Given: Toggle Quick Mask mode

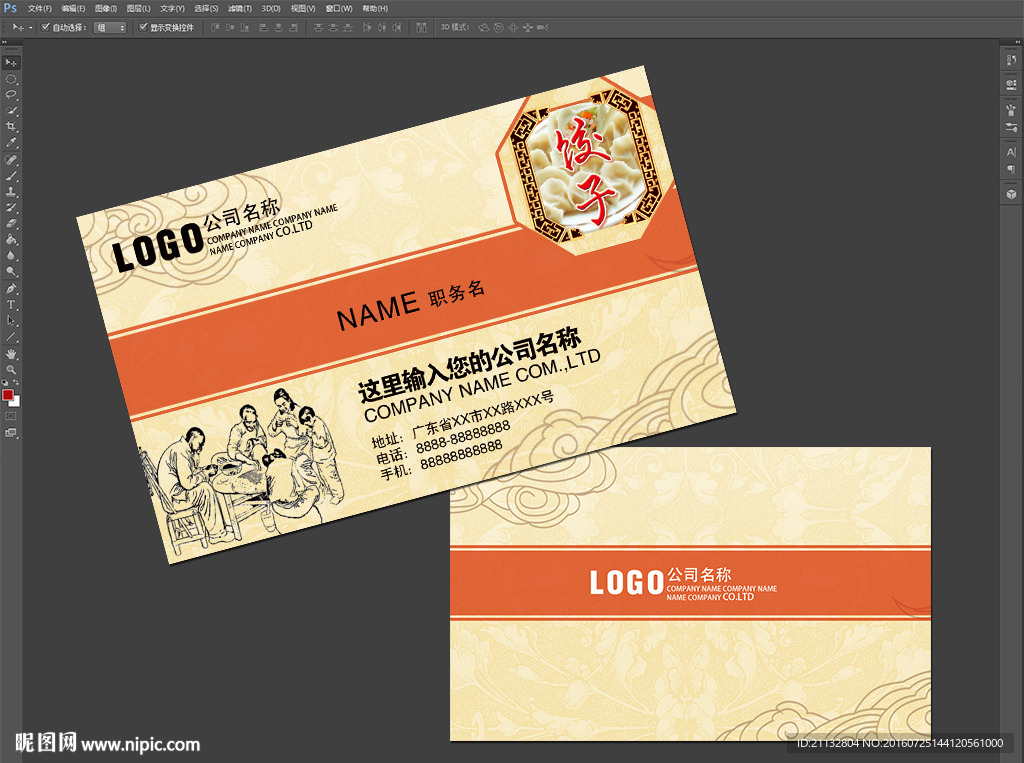Looking at the screenshot, I should point(11,416).
